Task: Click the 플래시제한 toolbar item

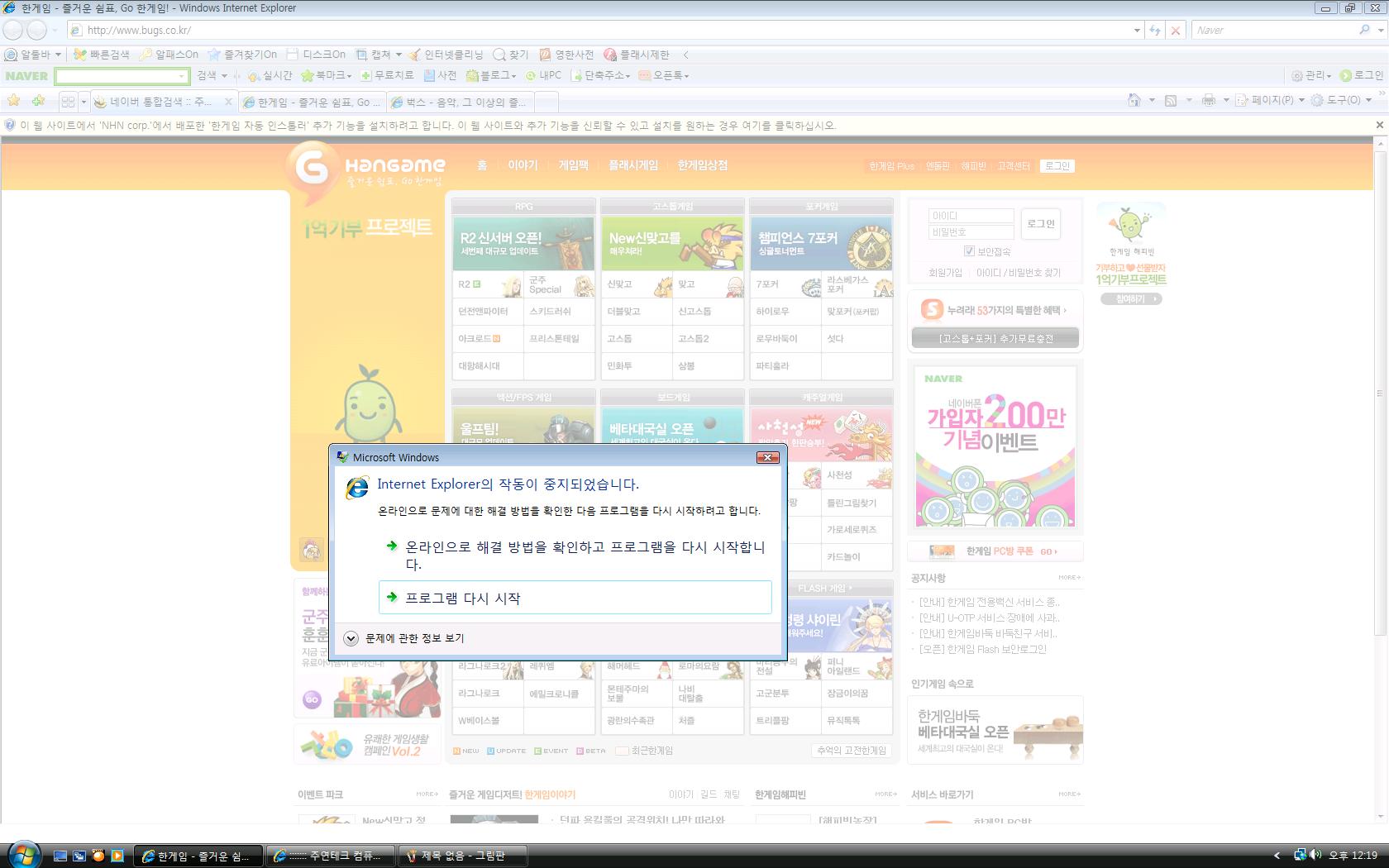Action: coord(637,55)
